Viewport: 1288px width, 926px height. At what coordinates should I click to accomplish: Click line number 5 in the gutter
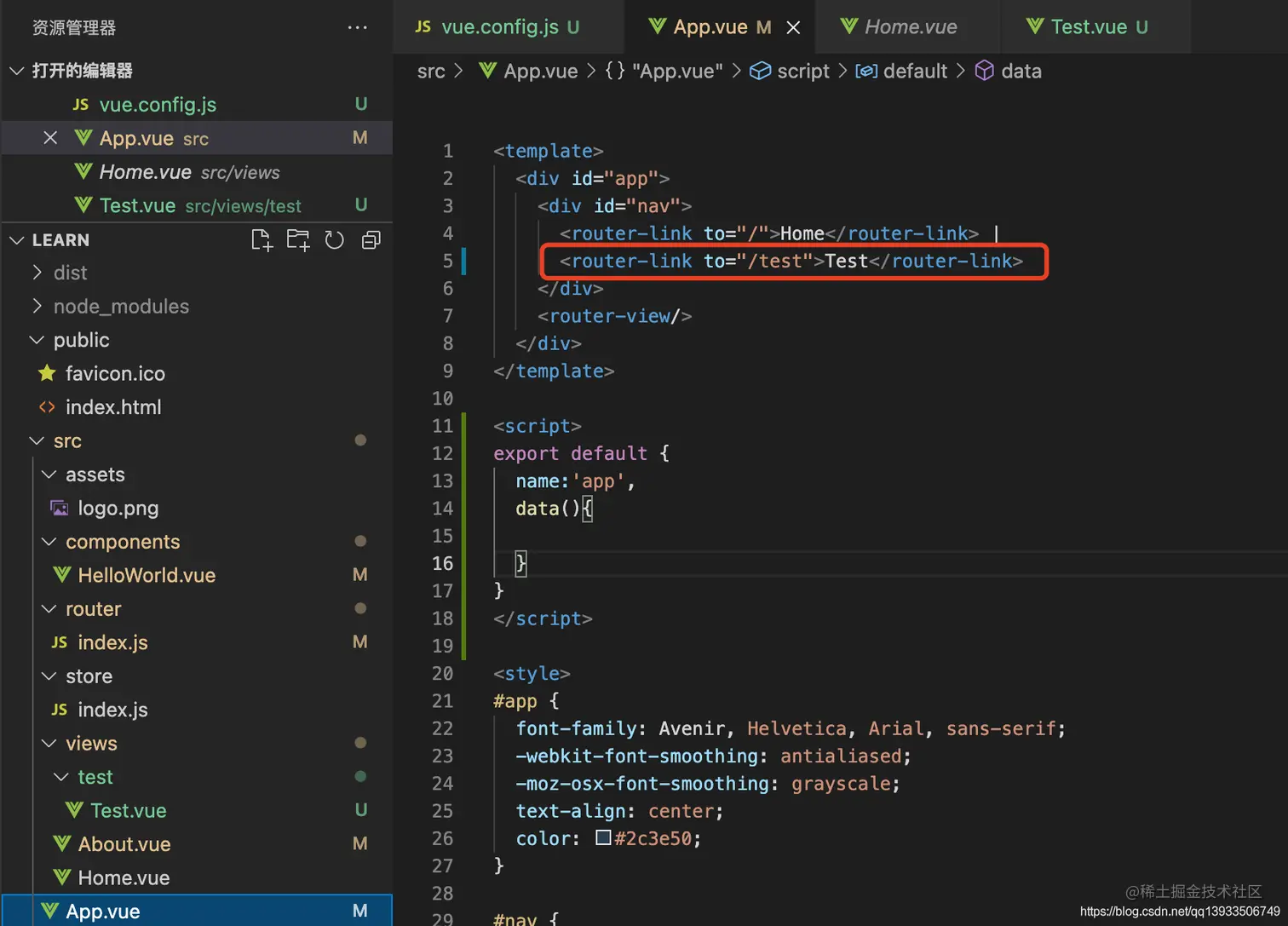tap(448, 261)
